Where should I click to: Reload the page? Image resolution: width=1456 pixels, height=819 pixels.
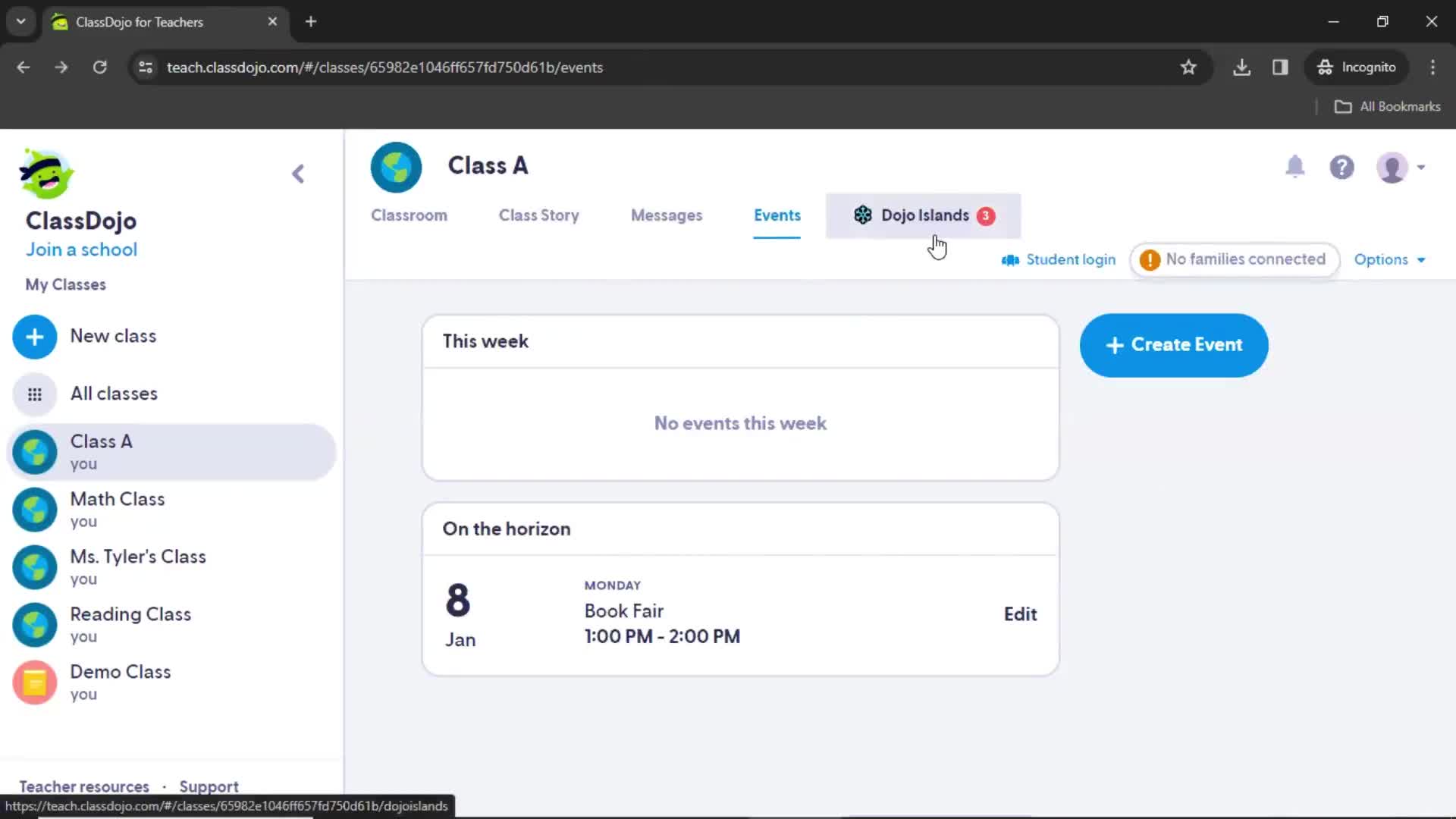tap(99, 67)
